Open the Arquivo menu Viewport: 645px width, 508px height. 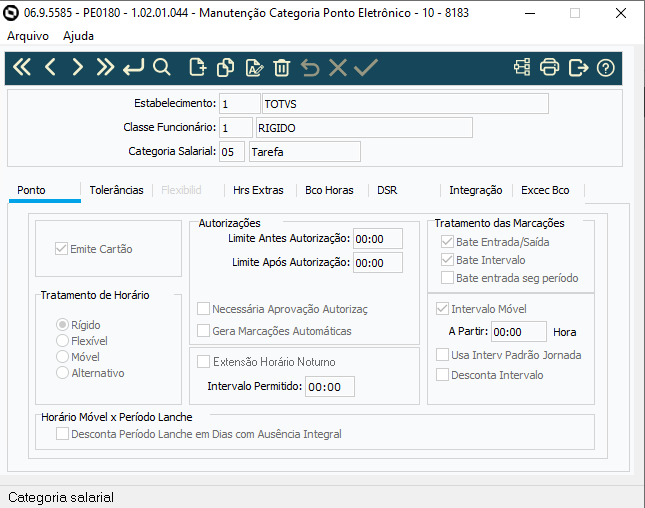(28, 36)
